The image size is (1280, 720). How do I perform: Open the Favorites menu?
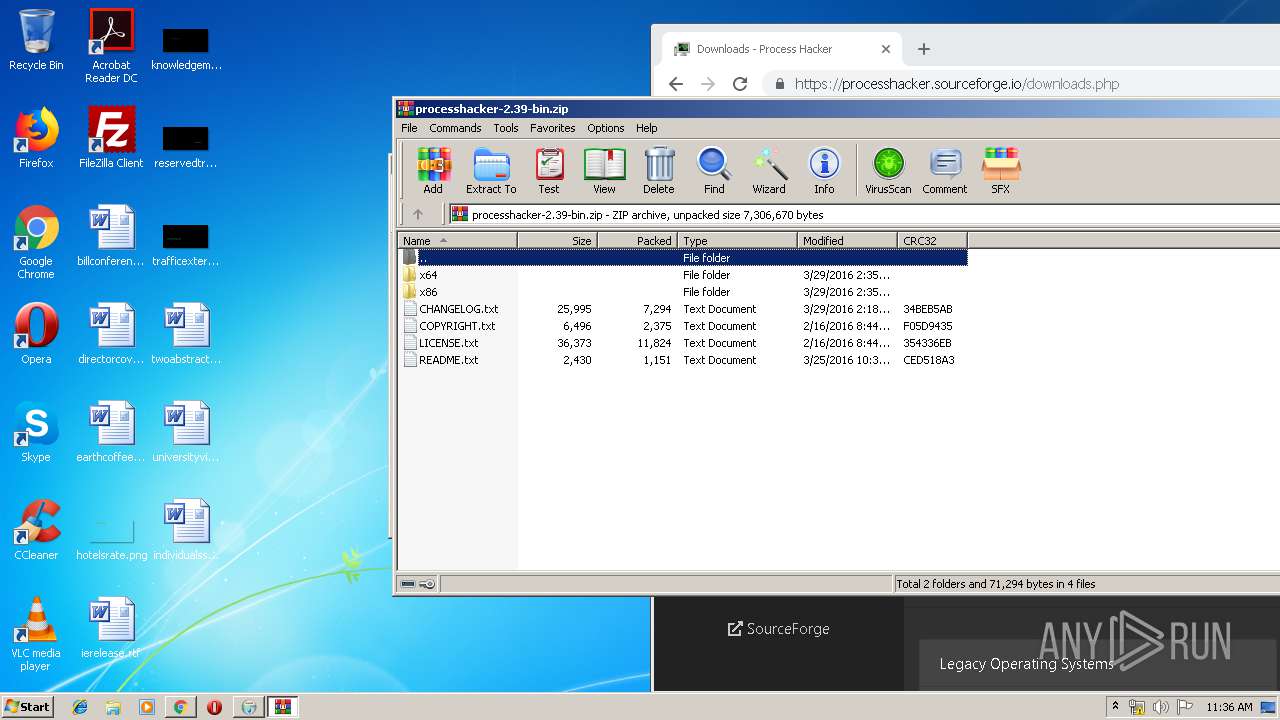[552, 128]
